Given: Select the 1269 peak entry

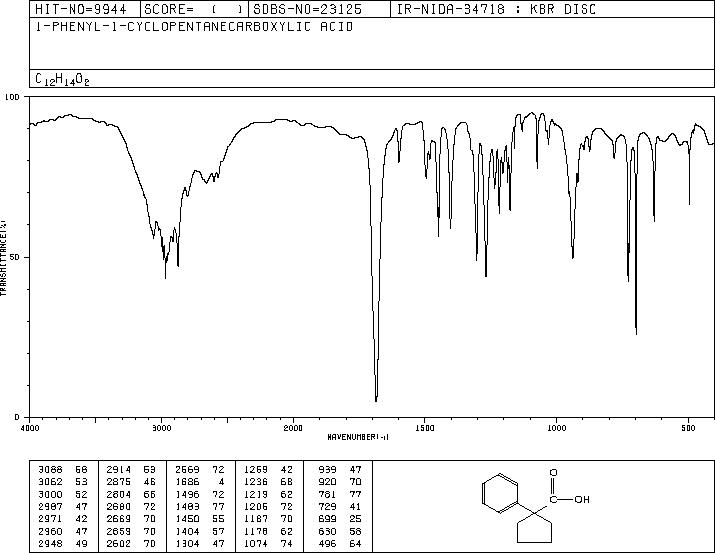Looking at the screenshot, I should click(x=268, y=469).
